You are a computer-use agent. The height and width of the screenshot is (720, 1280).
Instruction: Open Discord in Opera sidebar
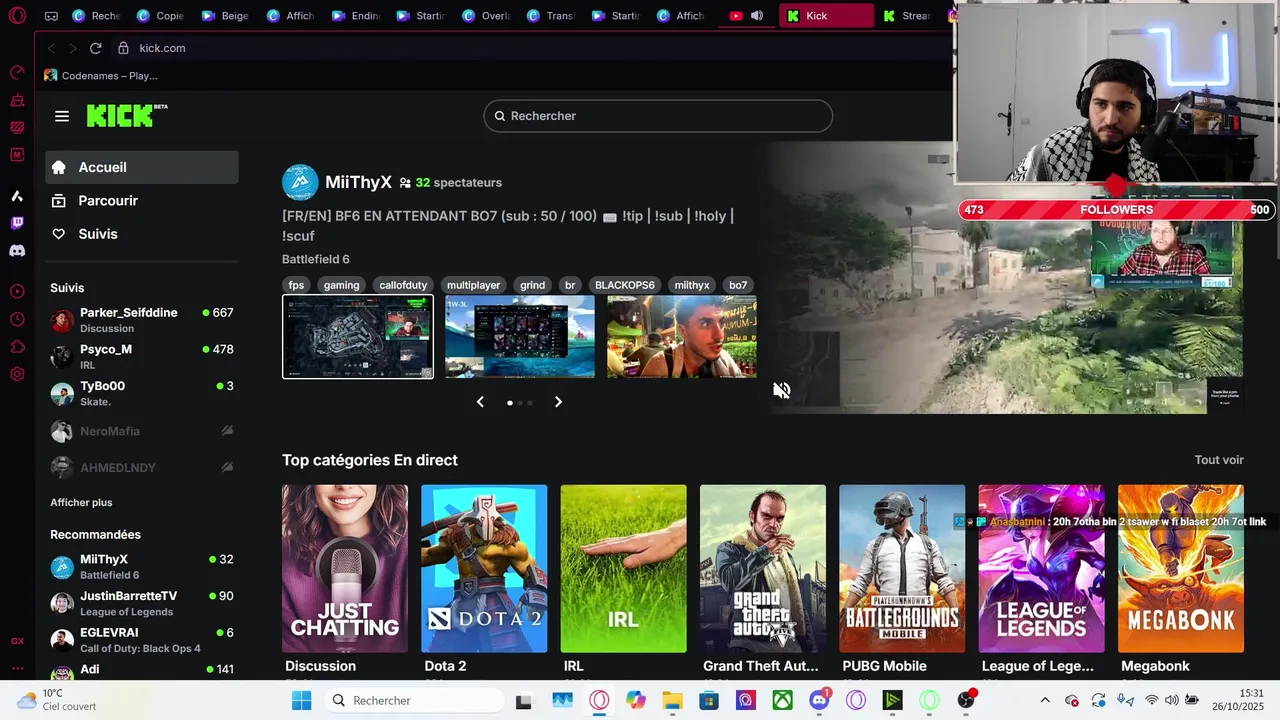(x=17, y=251)
